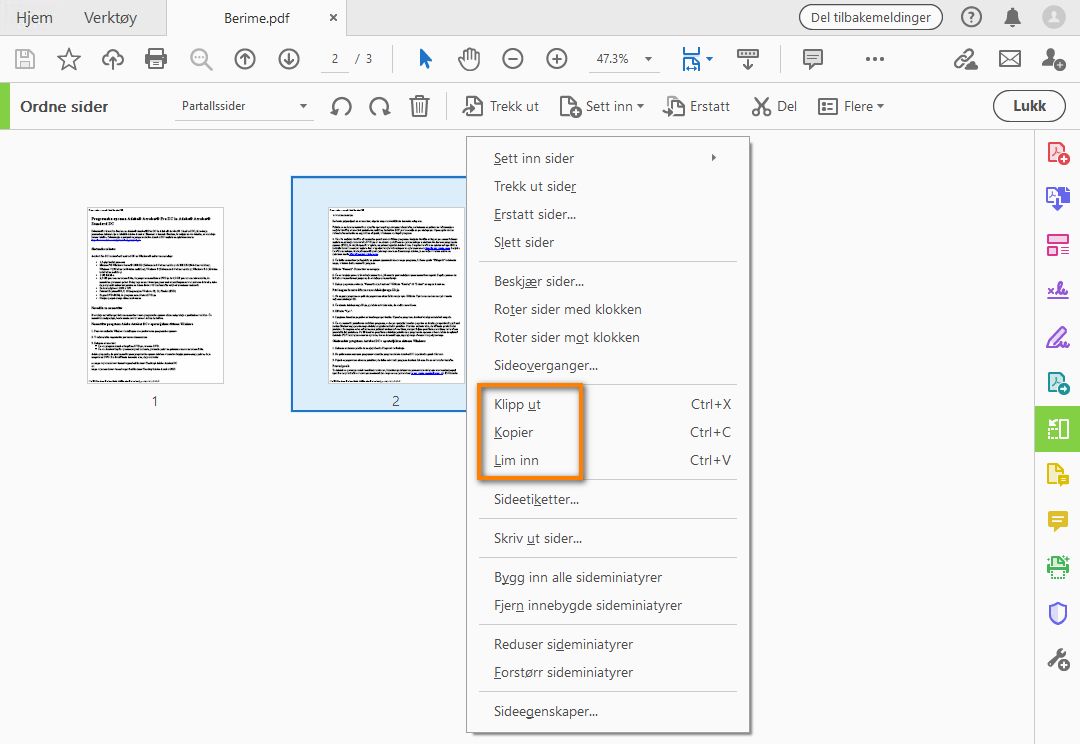1080x744 pixels.
Task: Open Fill & Sign sidebar tool
Action: (1058, 290)
